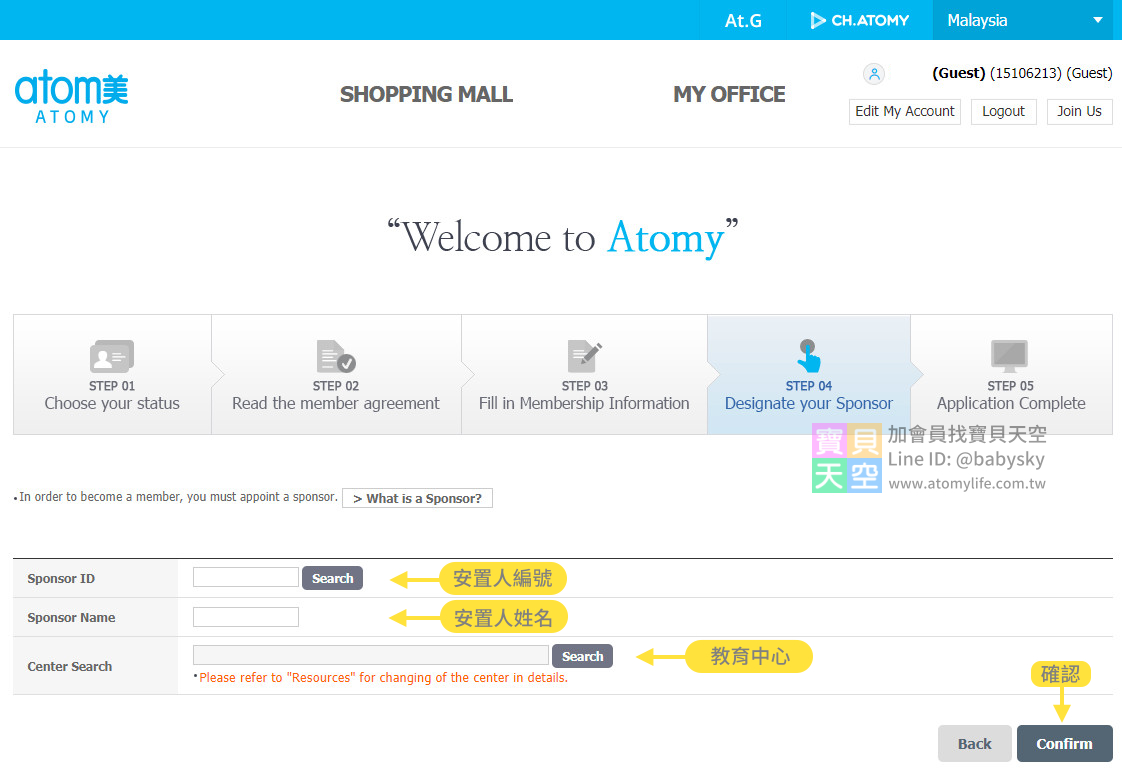
Task: Open the MY OFFICE menu
Action: (x=729, y=94)
